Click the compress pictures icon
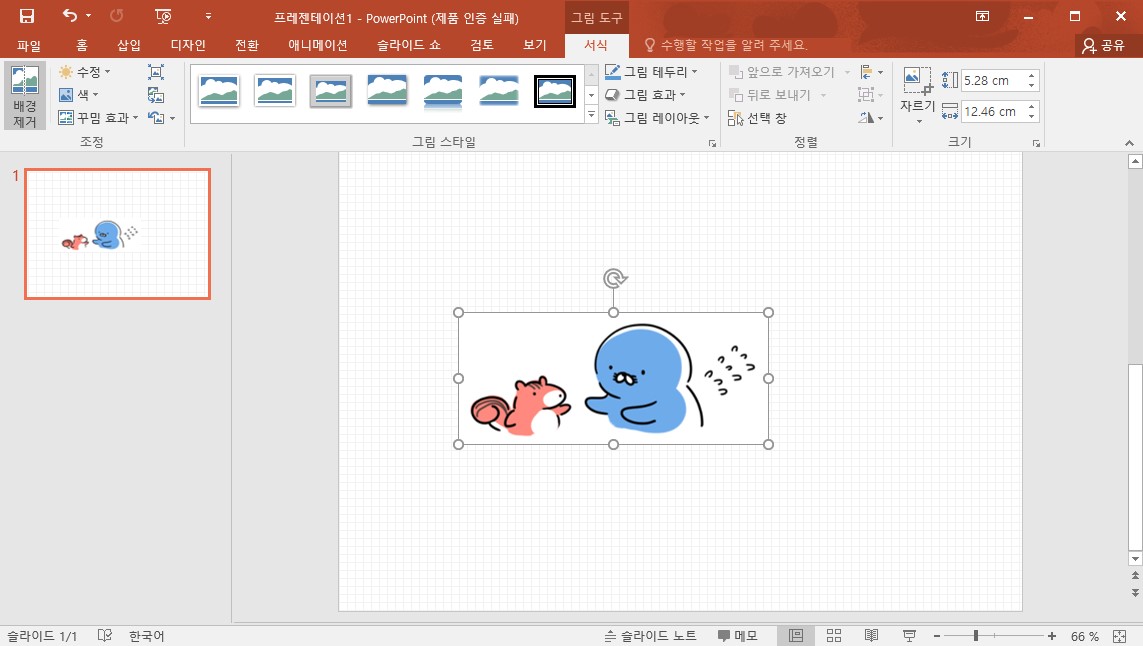The height and width of the screenshot is (646, 1143). tap(156, 71)
